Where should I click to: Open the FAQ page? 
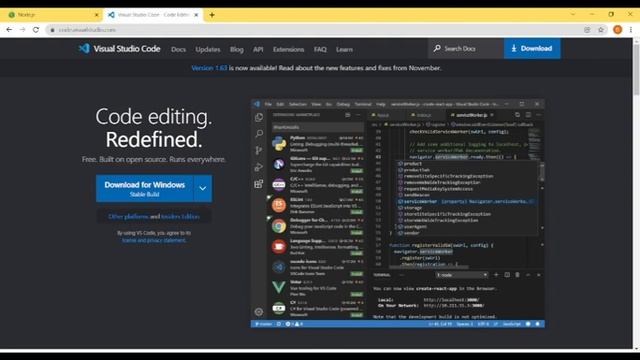[x=320, y=49]
